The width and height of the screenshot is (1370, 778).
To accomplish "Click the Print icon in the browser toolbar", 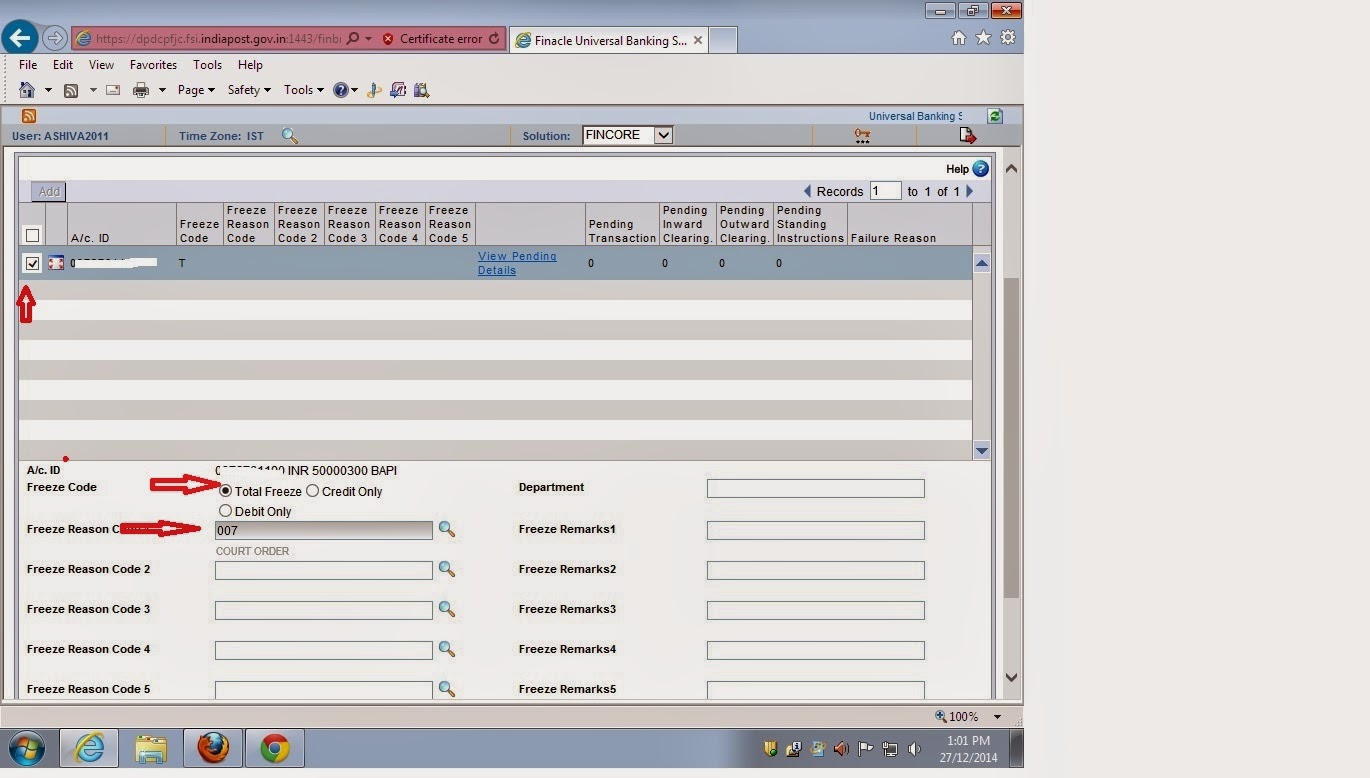I will click(x=139, y=89).
